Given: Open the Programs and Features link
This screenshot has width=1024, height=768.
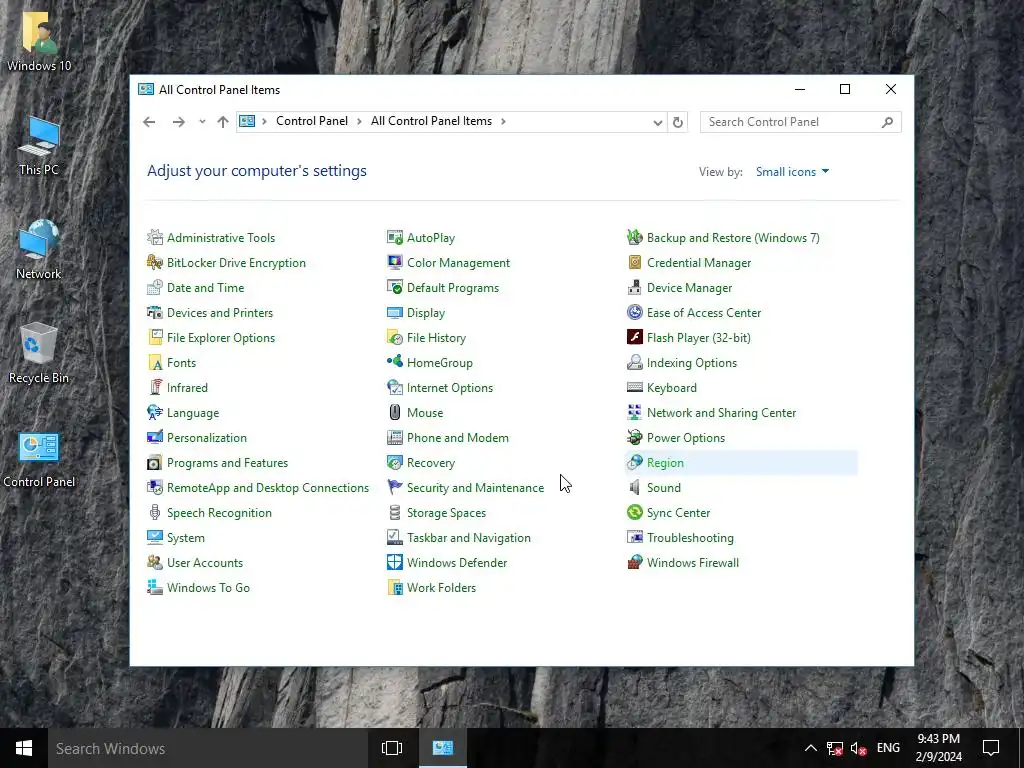Looking at the screenshot, I should (227, 463).
